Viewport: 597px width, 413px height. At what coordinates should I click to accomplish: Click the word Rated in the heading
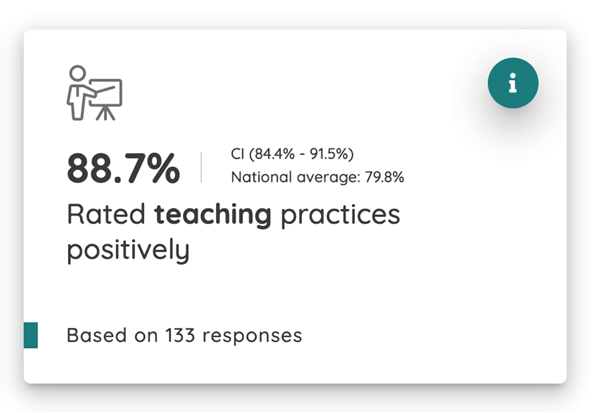pos(106,214)
